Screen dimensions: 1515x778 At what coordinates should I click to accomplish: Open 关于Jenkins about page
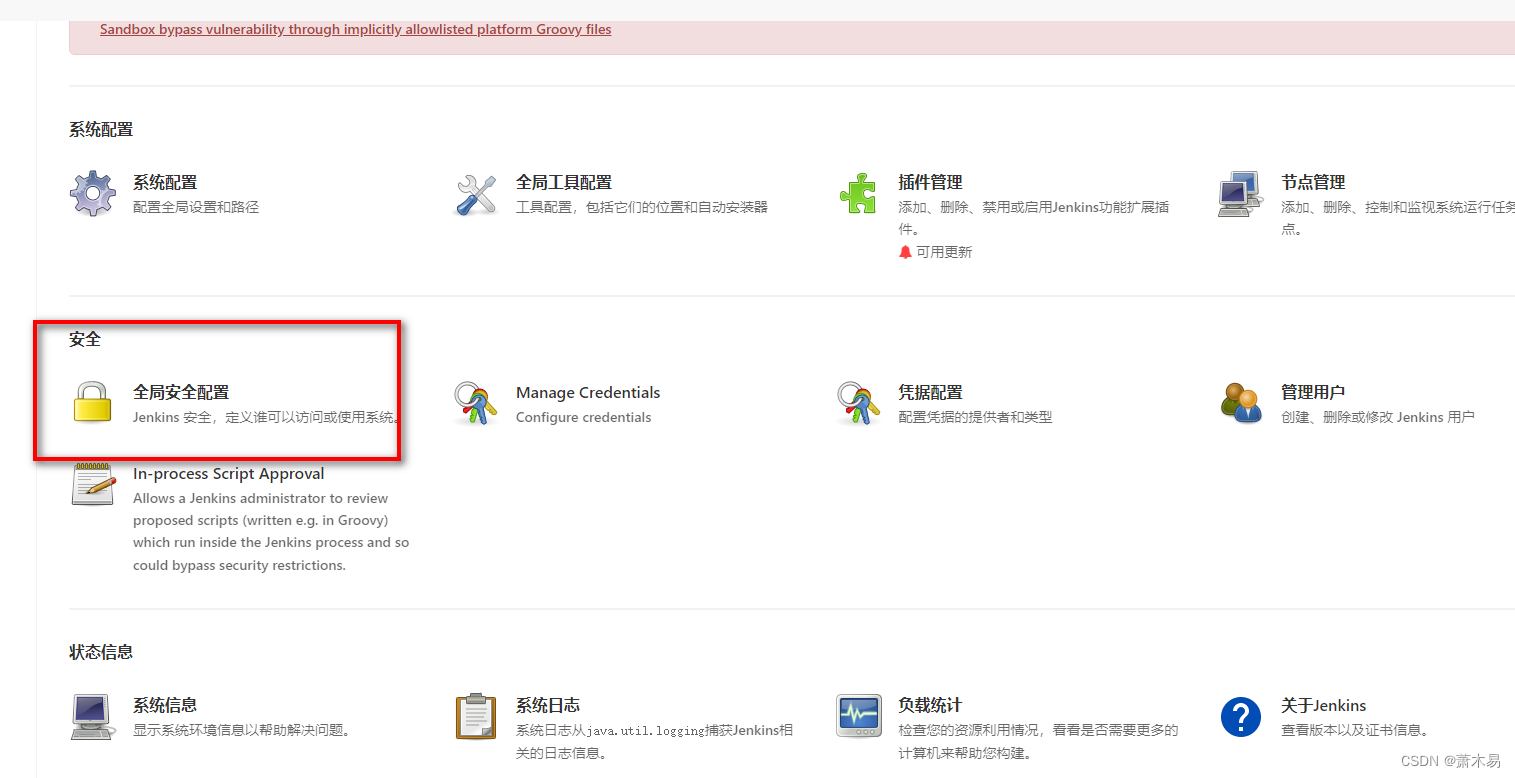point(1324,705)
